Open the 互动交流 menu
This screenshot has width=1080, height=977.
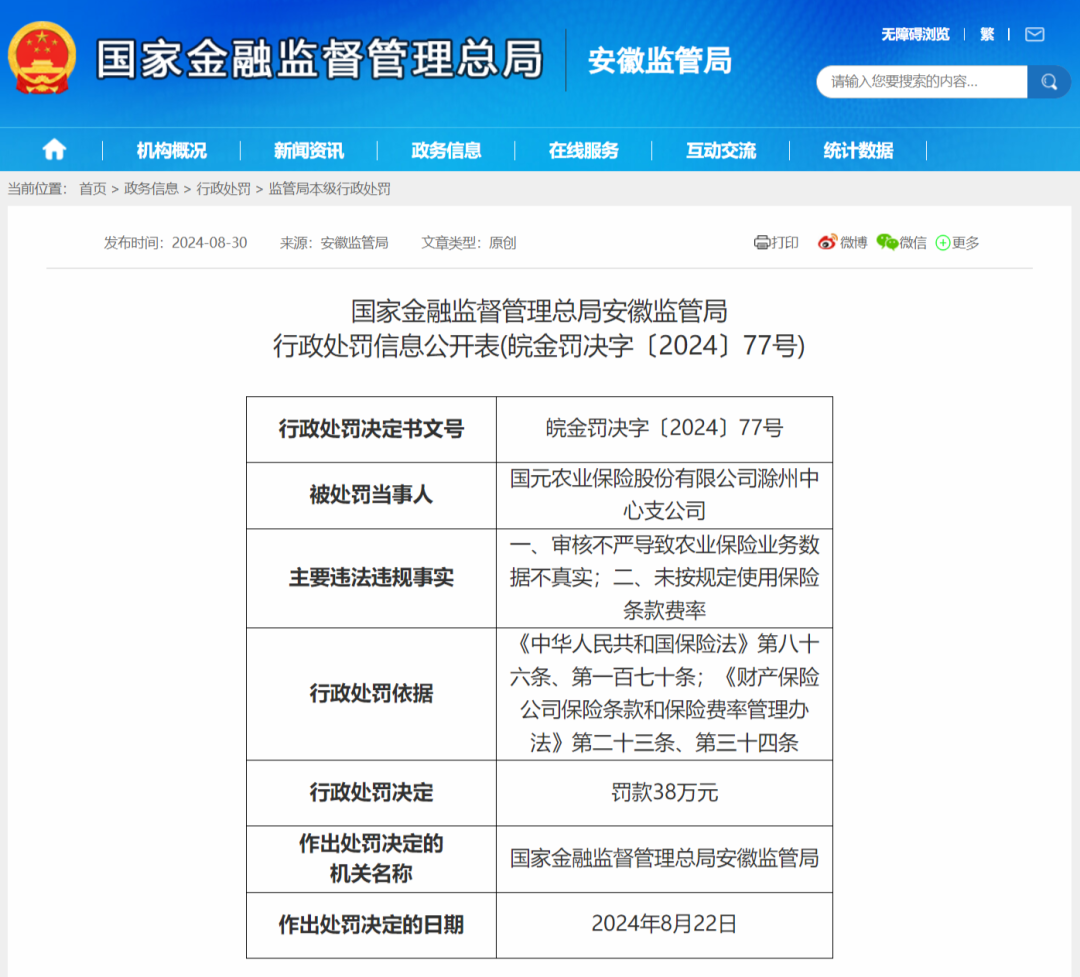coord(720,150)
